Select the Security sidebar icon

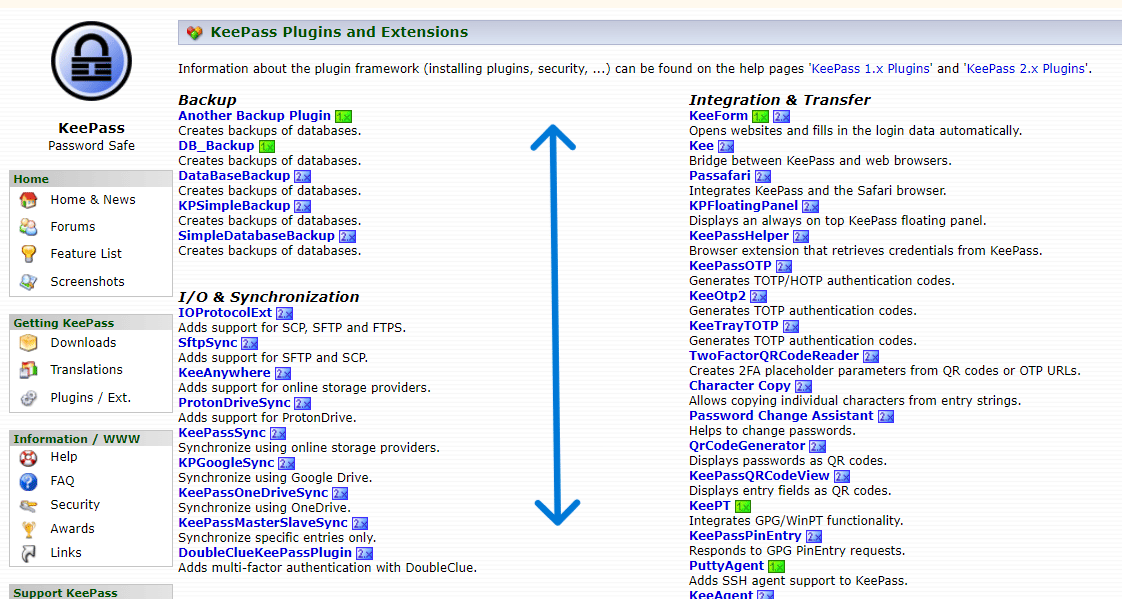(29, 505)
